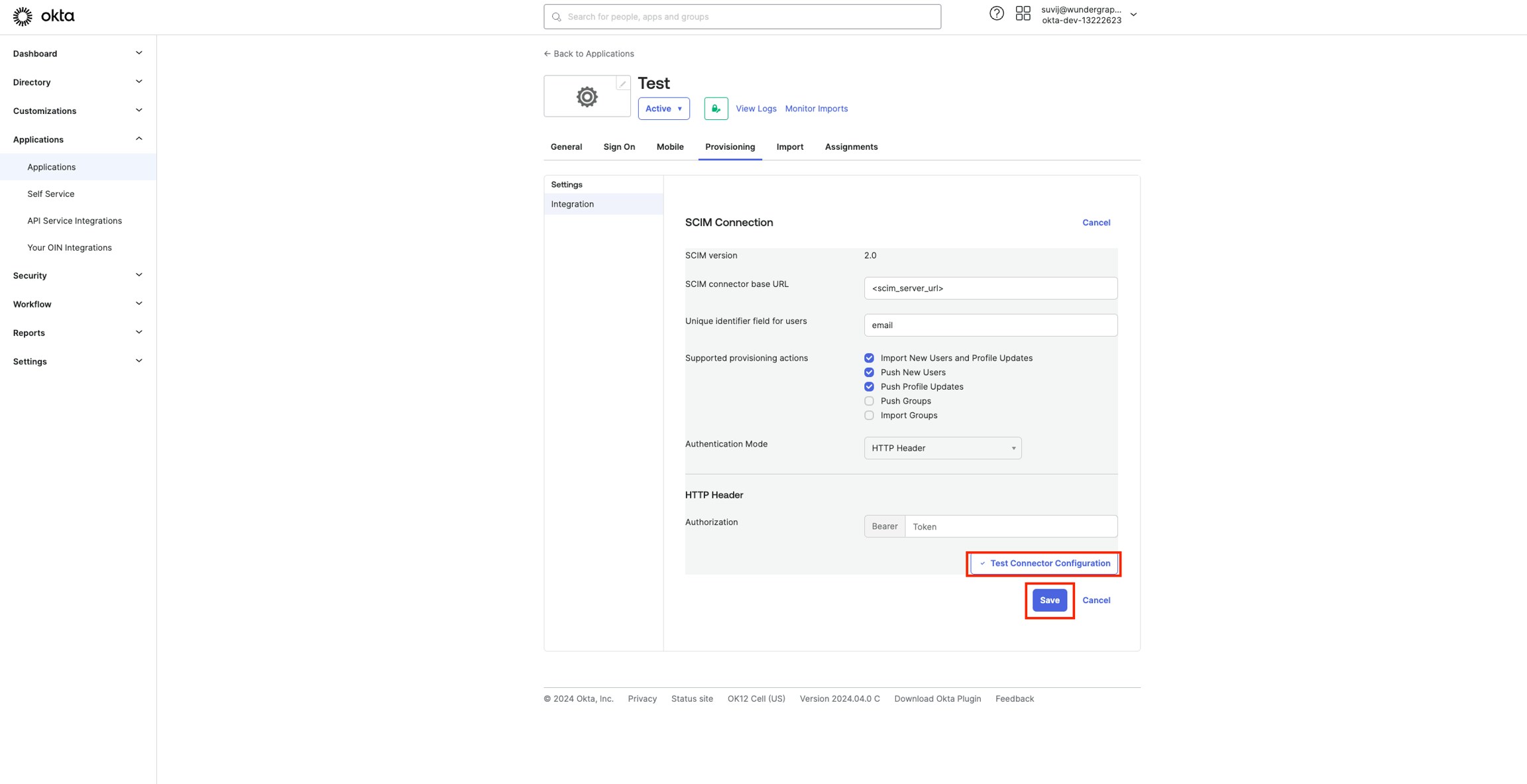Enable the Push Groups checkbox

[x=869, y=400]
